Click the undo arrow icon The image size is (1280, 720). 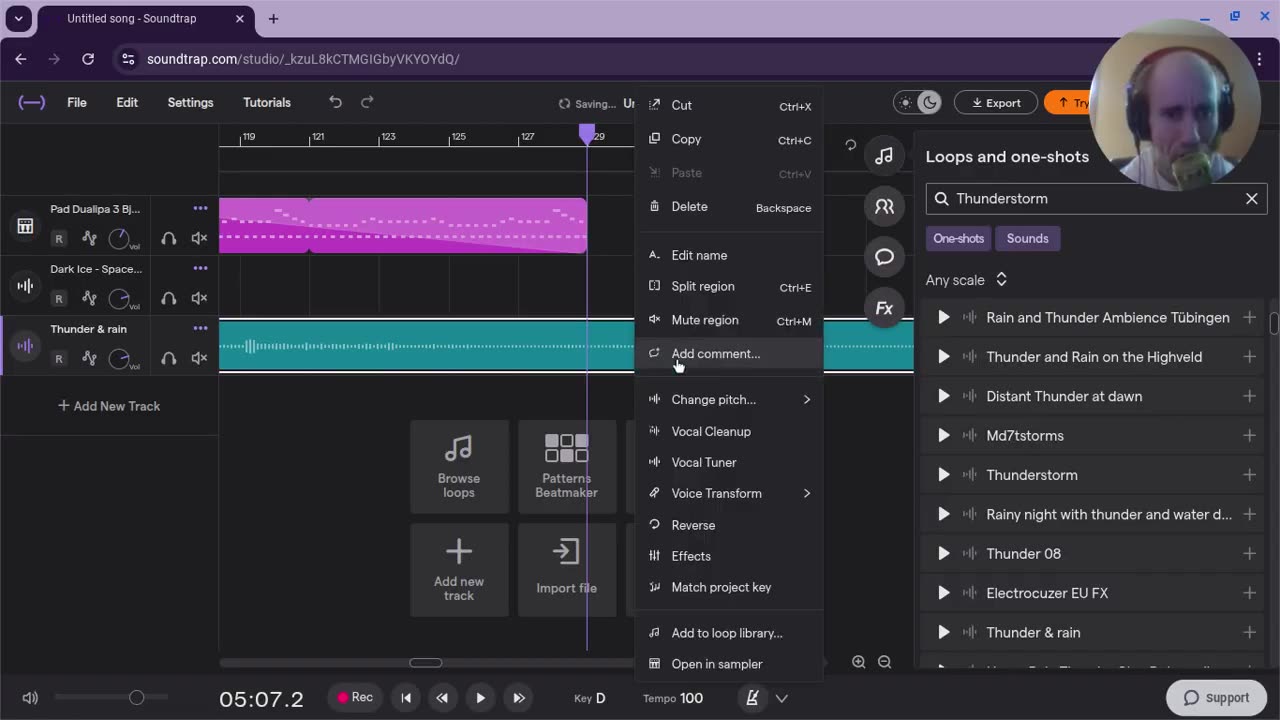click(x=336, y=102)
